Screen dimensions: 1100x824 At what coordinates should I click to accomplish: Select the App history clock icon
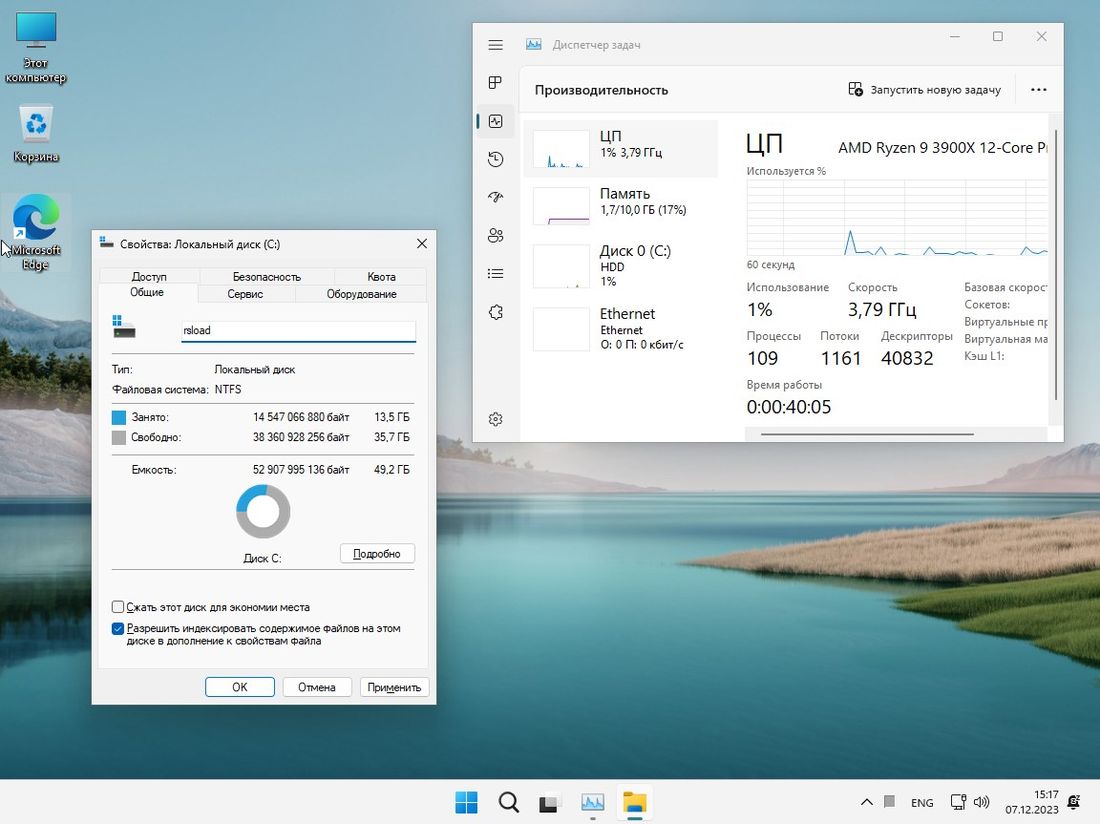[x=495, y=159]
